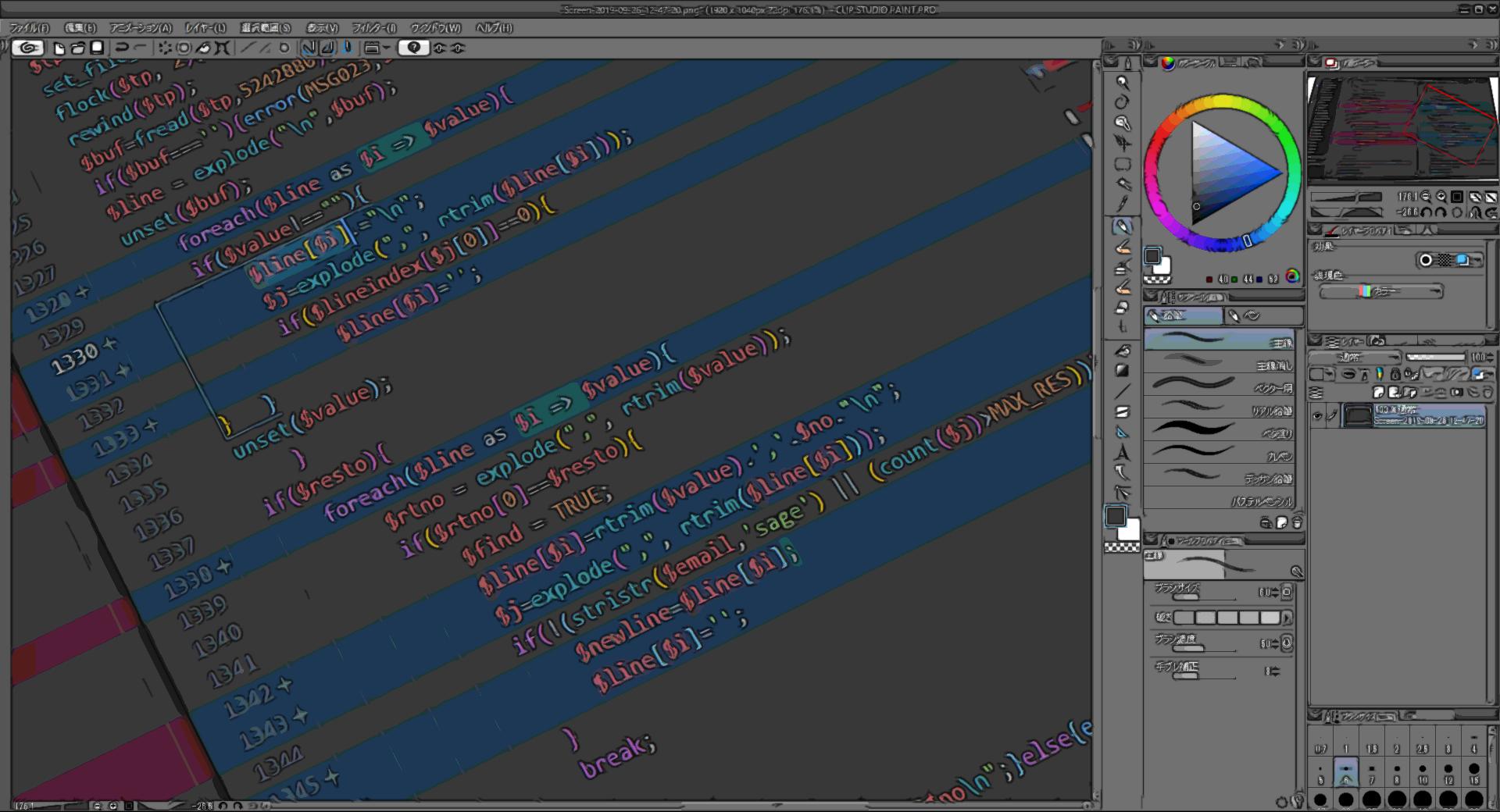The height and width of the screenshot is (812, 1500).
Task: Rotate the canvas right in Navigator
Action: pos(1441,212)
